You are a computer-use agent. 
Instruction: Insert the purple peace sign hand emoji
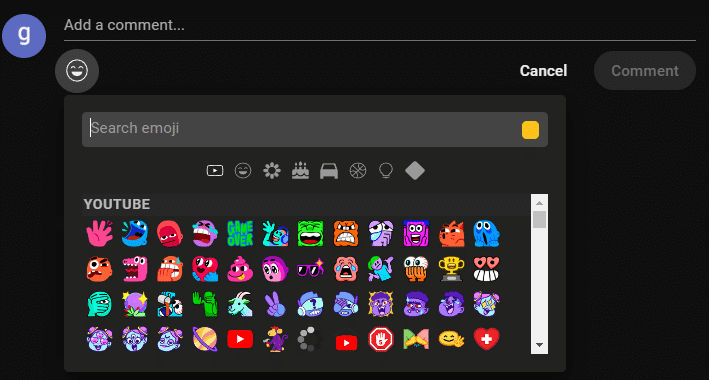pyautogui.click(x=275, y=304)
